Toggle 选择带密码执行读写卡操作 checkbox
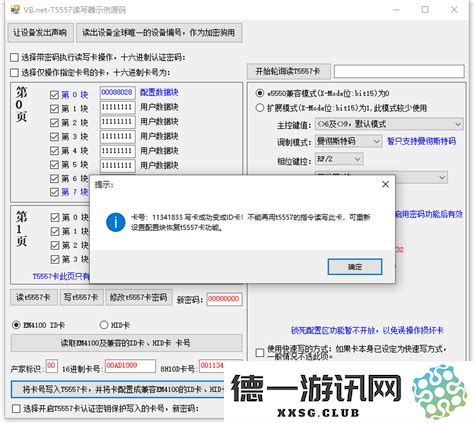The image size is (474, 423). (14, 58)
